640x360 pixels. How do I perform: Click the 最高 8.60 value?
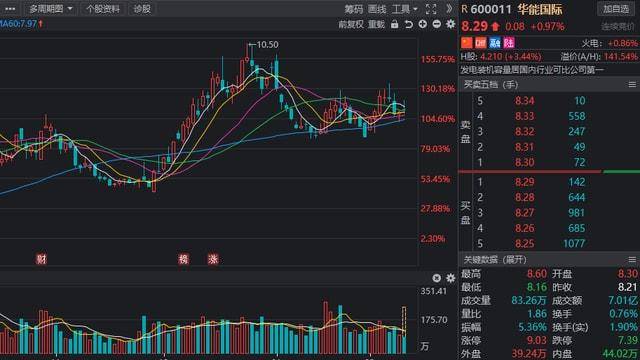pyautogui.click(x=536, y=274)
